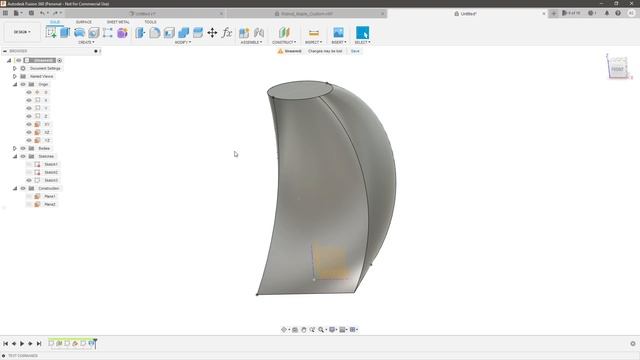Select the Insert image tool
Image resolution: width=640 pixels, height=360 pixels.
tap(338, 32)
